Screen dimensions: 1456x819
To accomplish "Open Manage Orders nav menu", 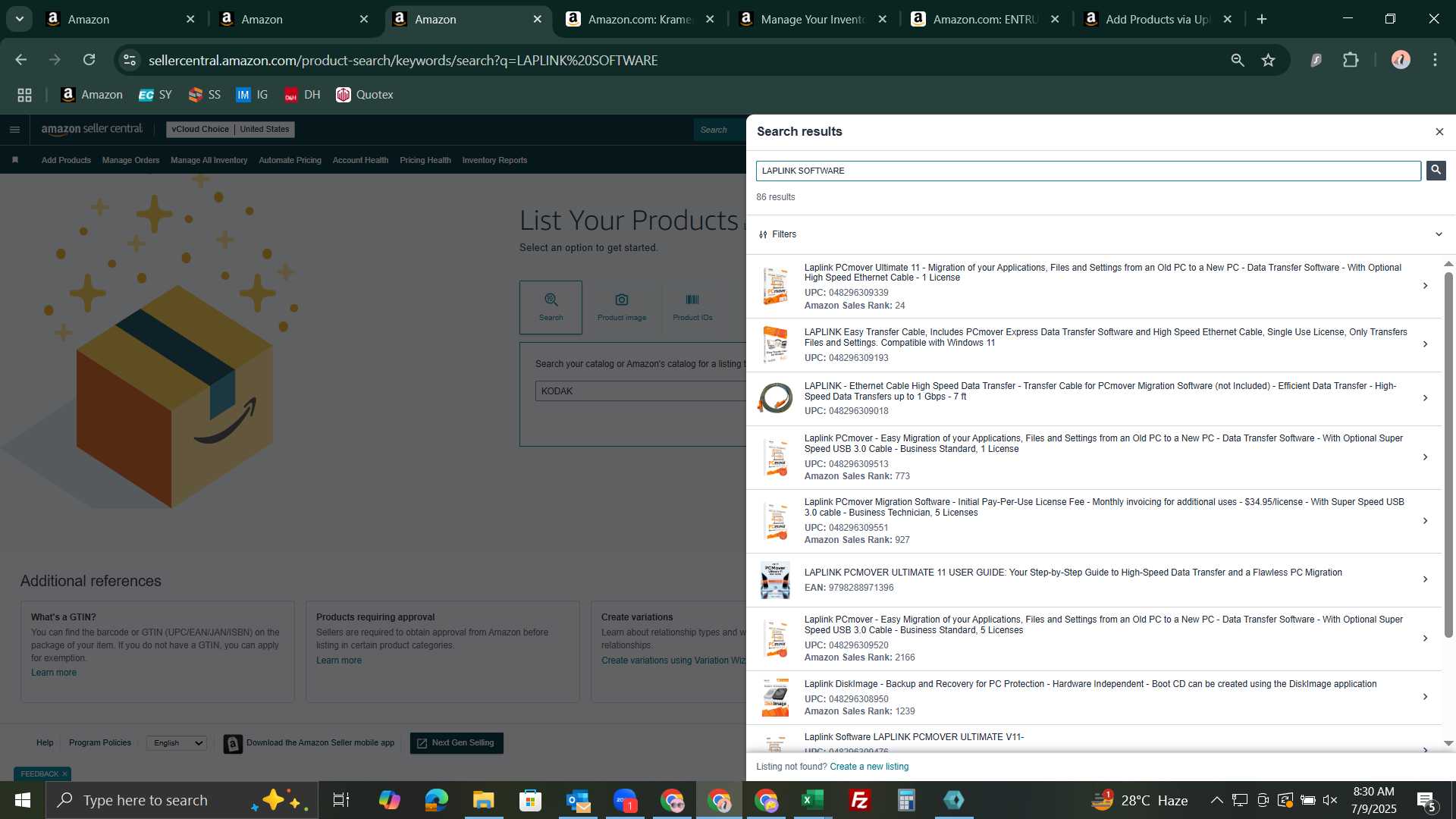I will 130,160.
